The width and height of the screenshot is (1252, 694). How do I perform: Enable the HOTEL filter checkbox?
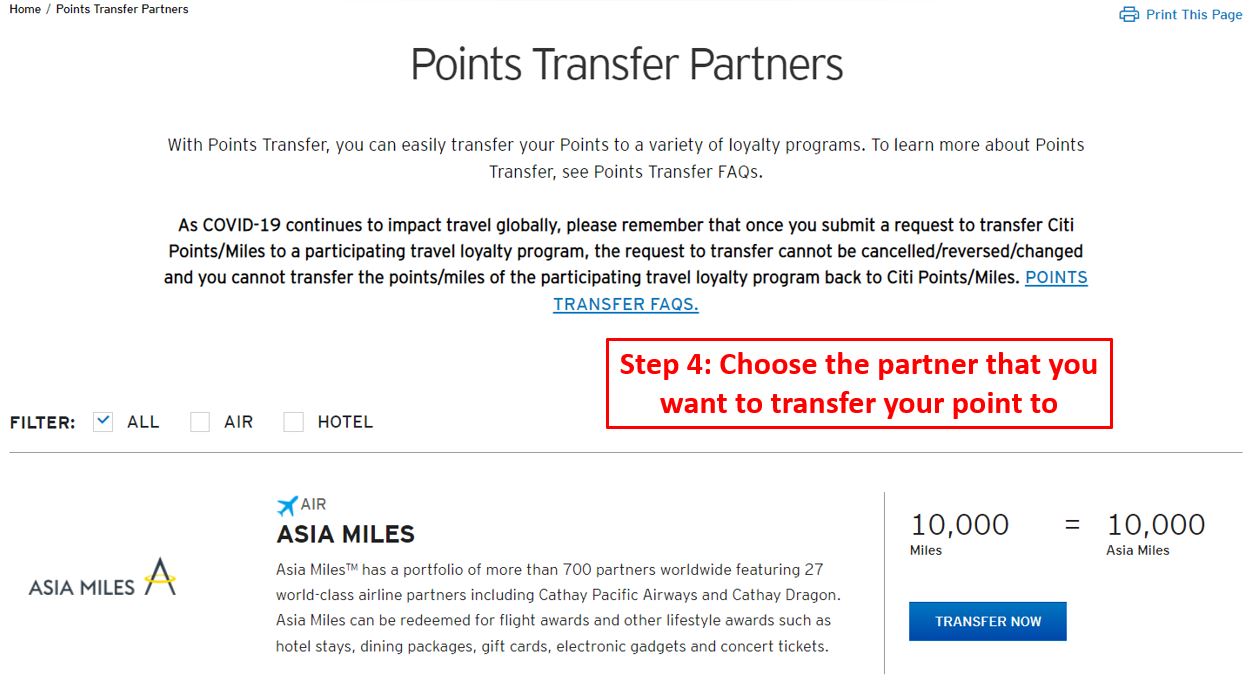293,422
